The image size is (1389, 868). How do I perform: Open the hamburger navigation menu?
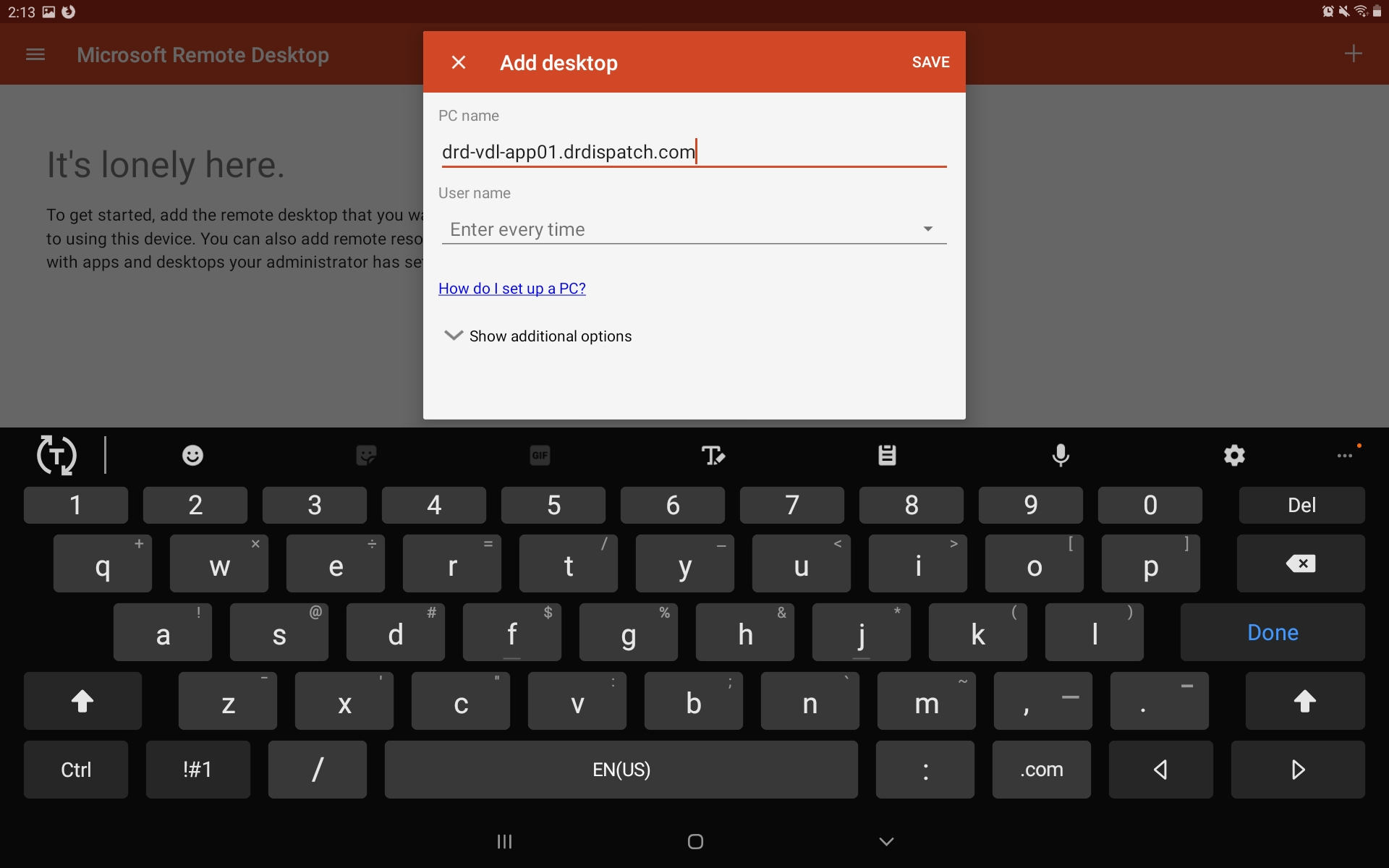click(x=35, y=55)
